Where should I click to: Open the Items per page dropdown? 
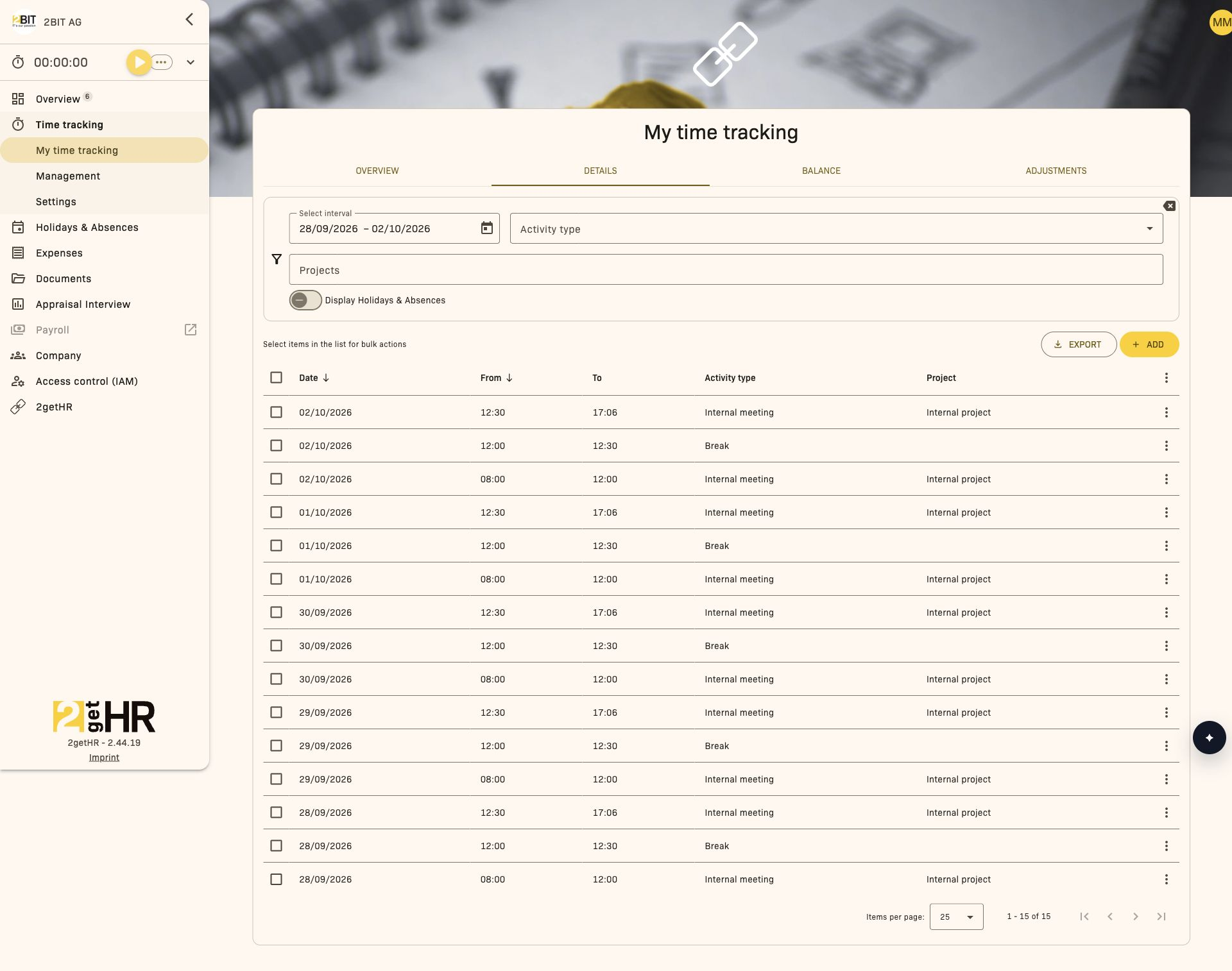click(956, 916)
